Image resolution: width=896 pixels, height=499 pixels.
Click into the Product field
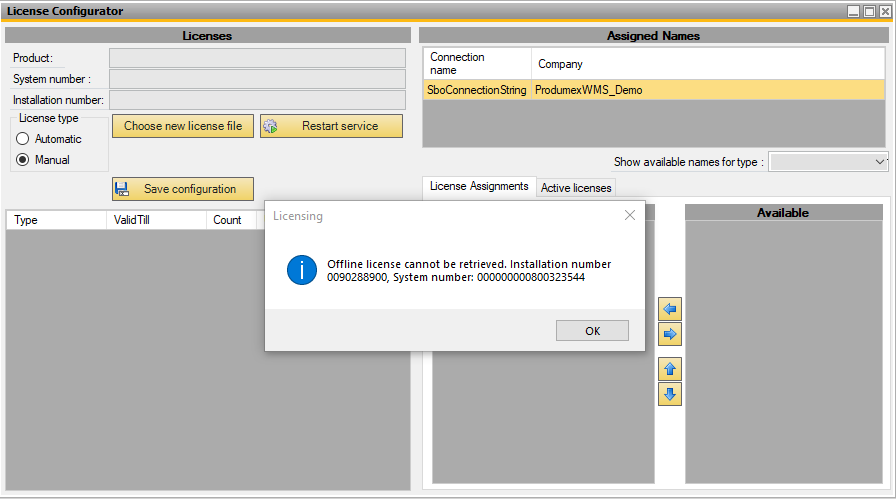click(x=257, y=58)
